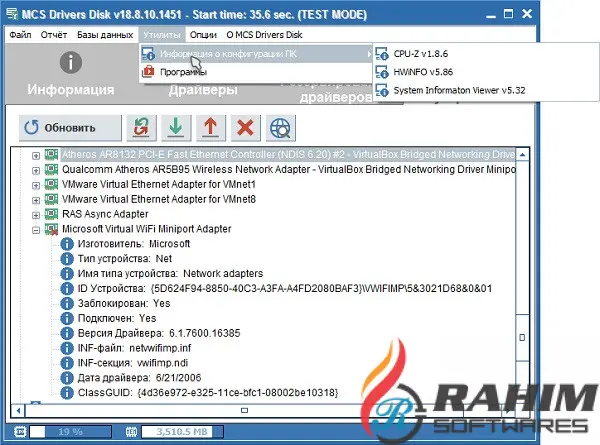Click the network card icon beside VMnet8 adapter
This screenshot has height=445, width=600.
click(x=51, y=199)
